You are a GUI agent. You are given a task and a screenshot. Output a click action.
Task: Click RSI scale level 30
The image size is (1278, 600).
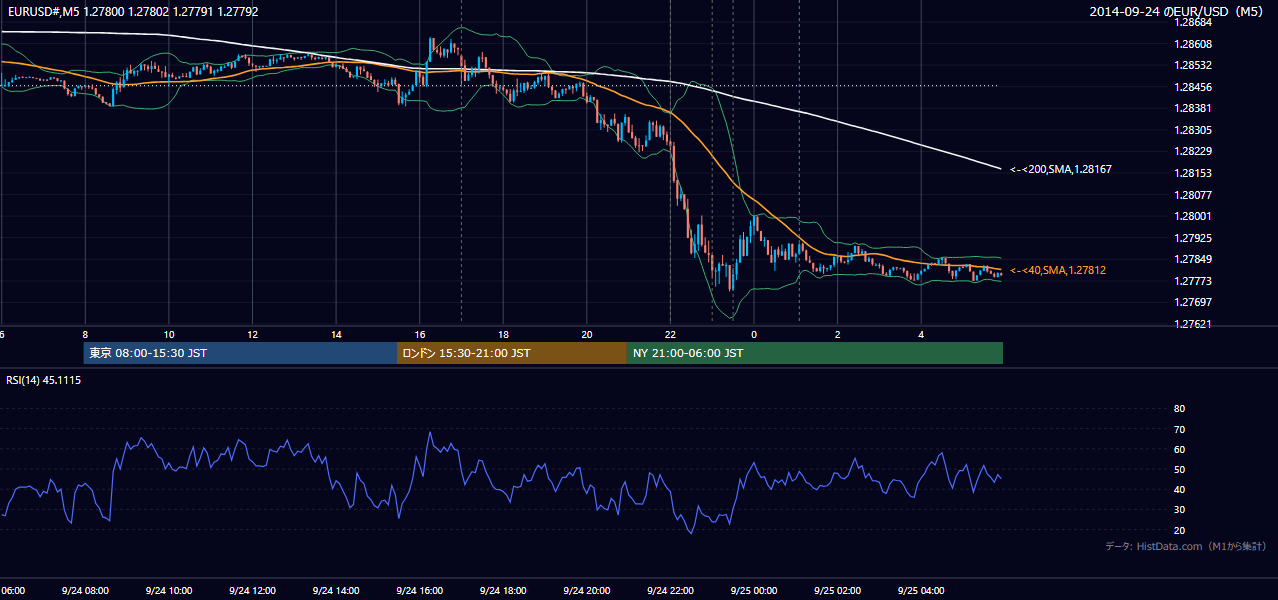point(1179,509)
